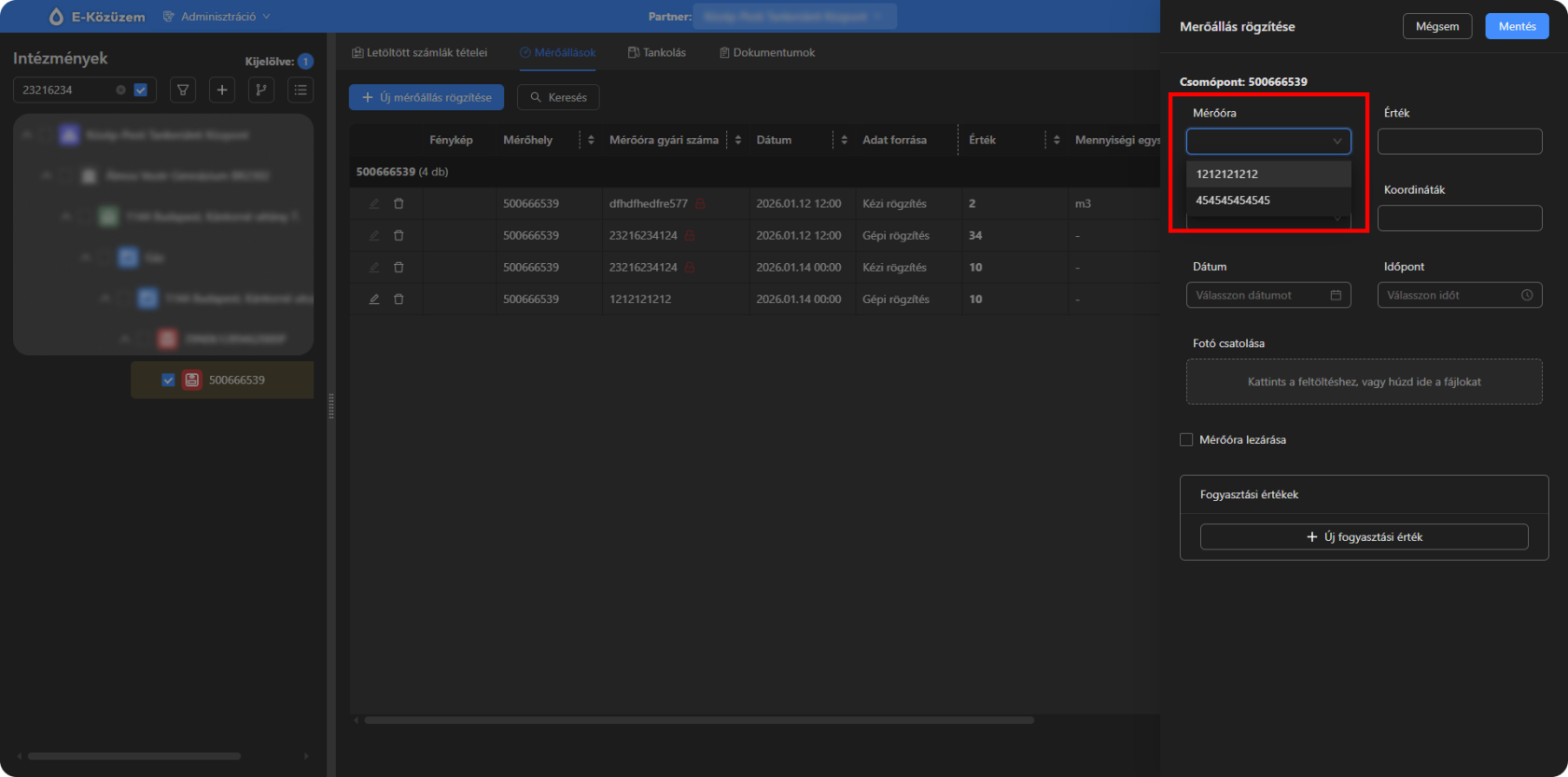Click the list view icon in sidebar
The height and width of the screenshot is (777, 1568).
click(301, 90)
